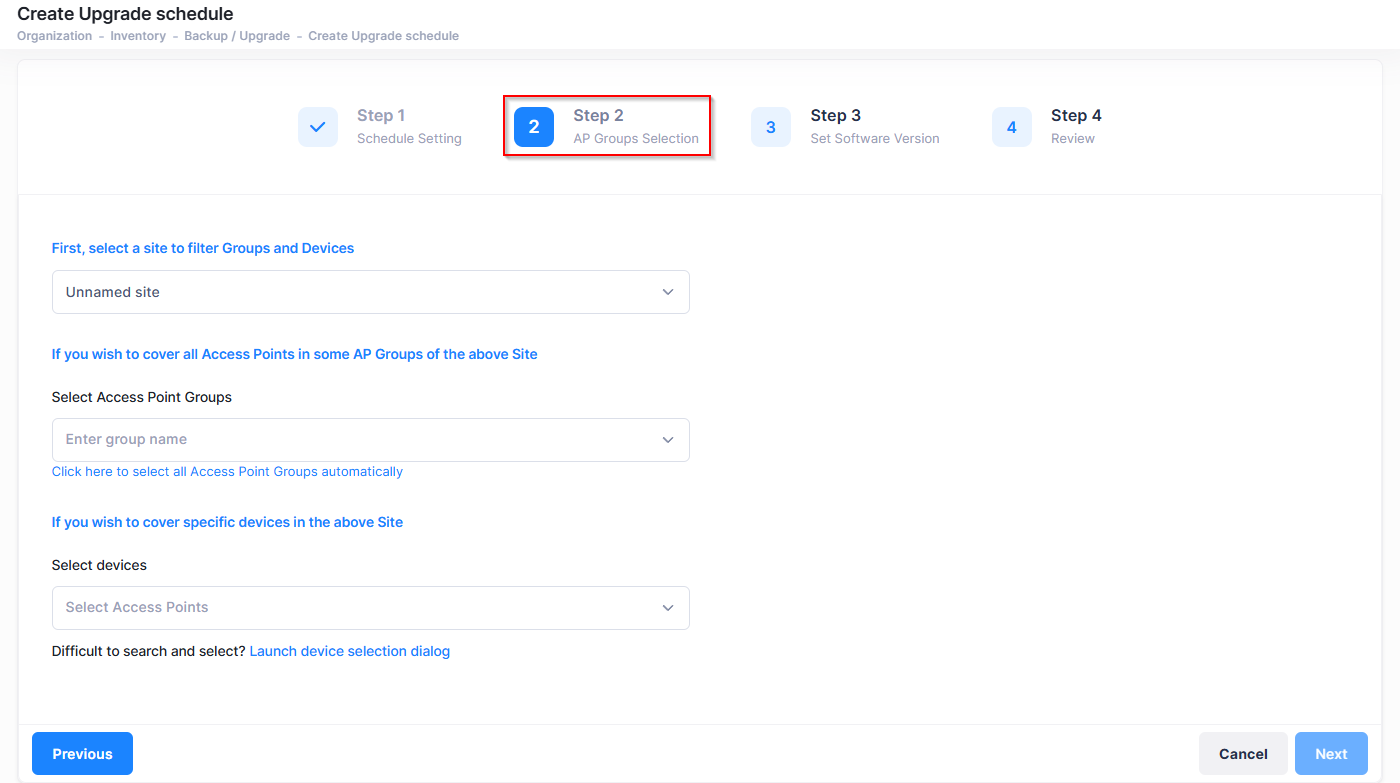Screen dimensions: 1400x783
Task: Select all Access Point Groups automatically link
Action: [227, 472]
